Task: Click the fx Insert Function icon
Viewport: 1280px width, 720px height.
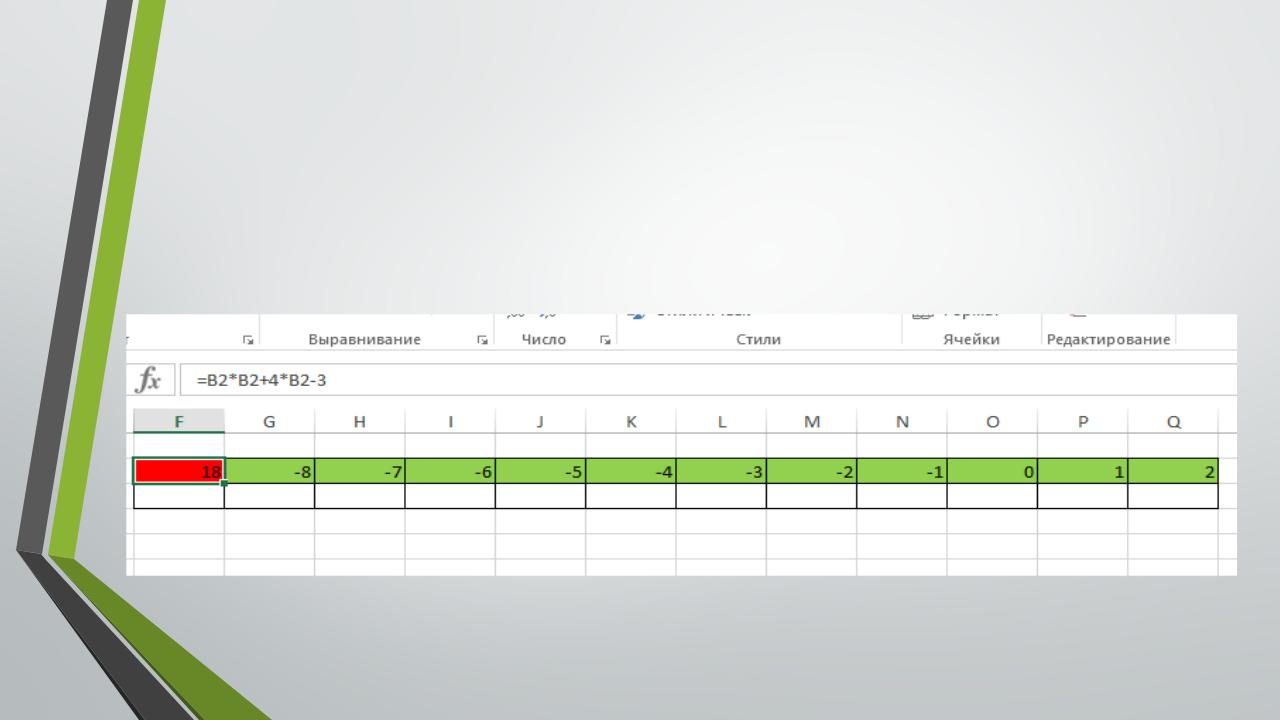Action: [x=149, y=380]
